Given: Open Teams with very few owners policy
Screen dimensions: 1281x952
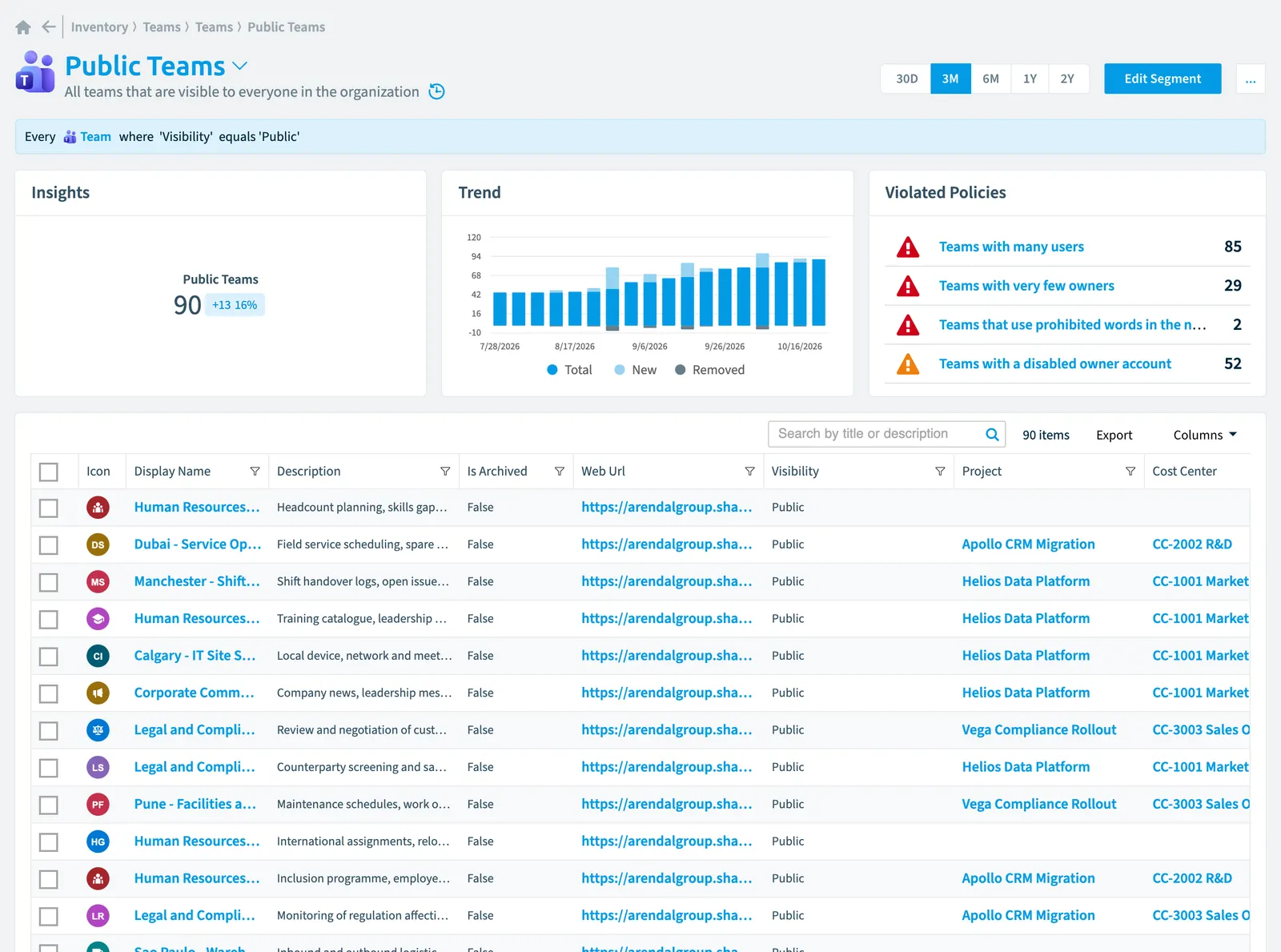Looking at the screenshot, I should tap(1026, 286).
